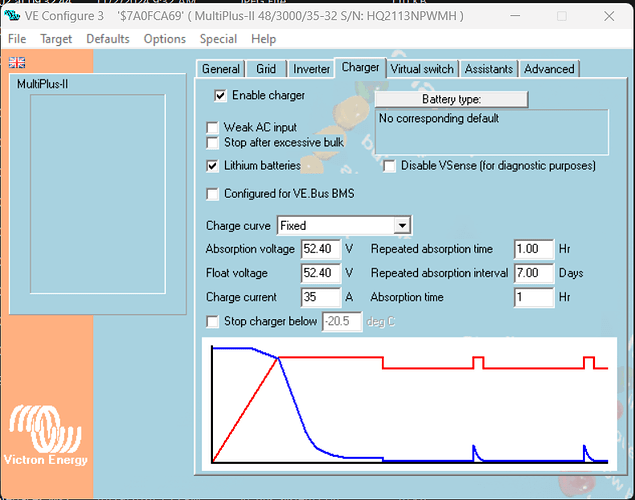Open the Help menu
This screenshot has height=500, width=635.
(x=263, y=39)
